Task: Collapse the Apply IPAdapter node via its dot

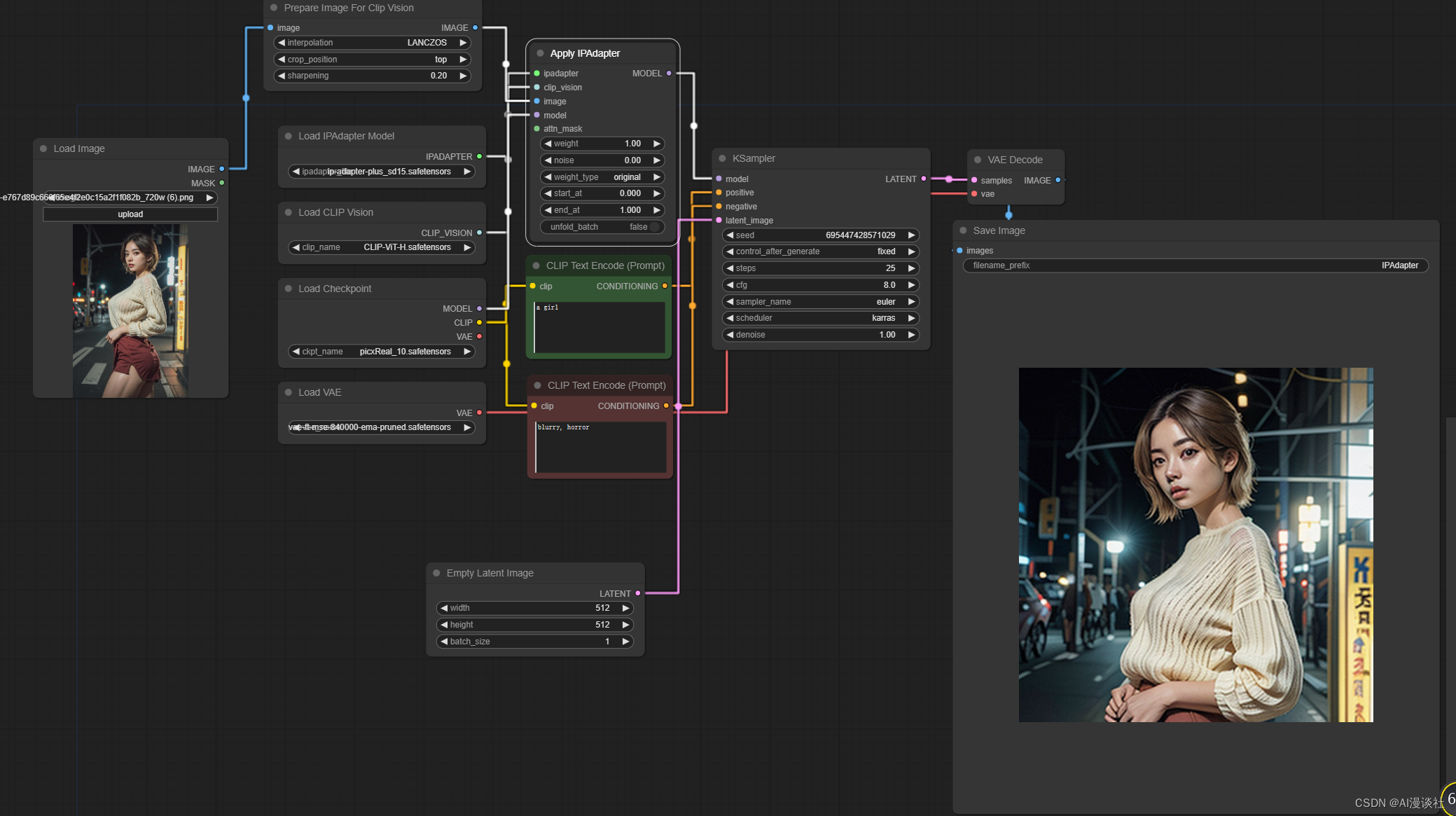Action: click(x=540, y=54)
